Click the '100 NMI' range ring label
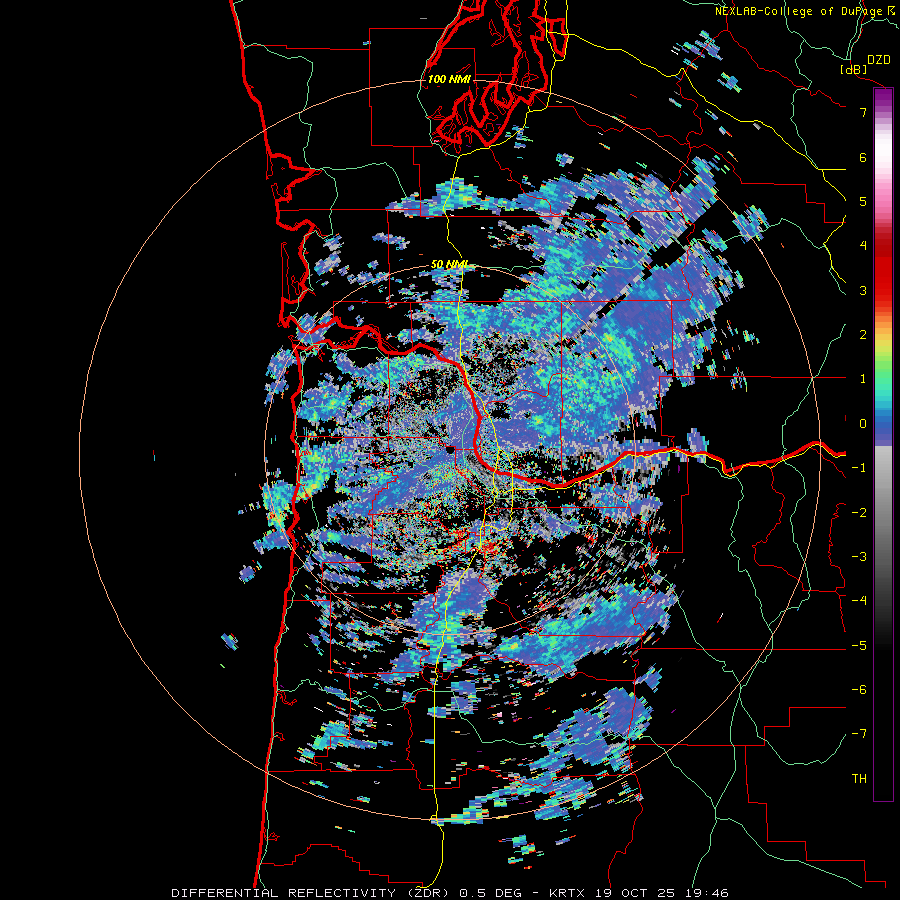The width and height of the screenshot is (900, 900). 449,79
